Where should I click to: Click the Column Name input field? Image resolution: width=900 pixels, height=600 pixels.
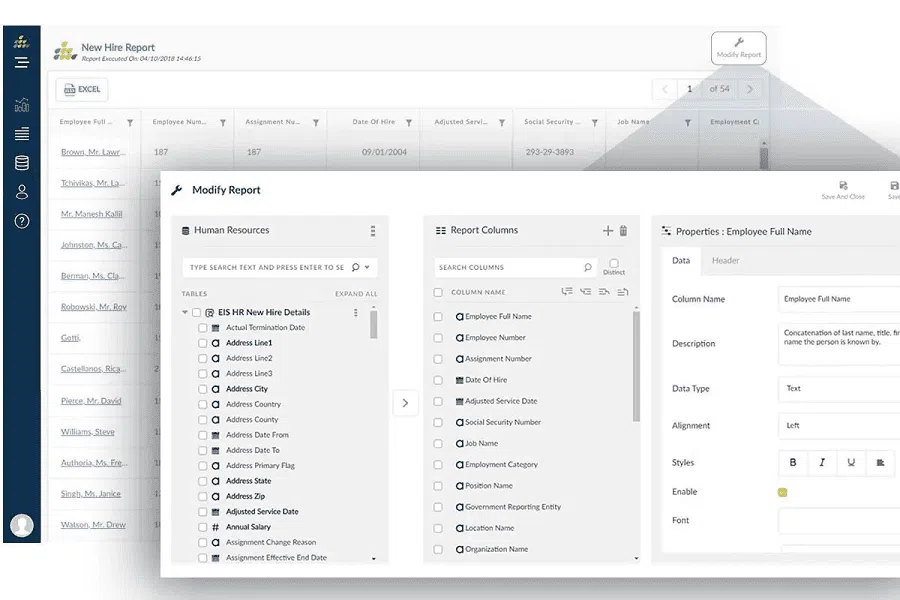tap(839, 299)
